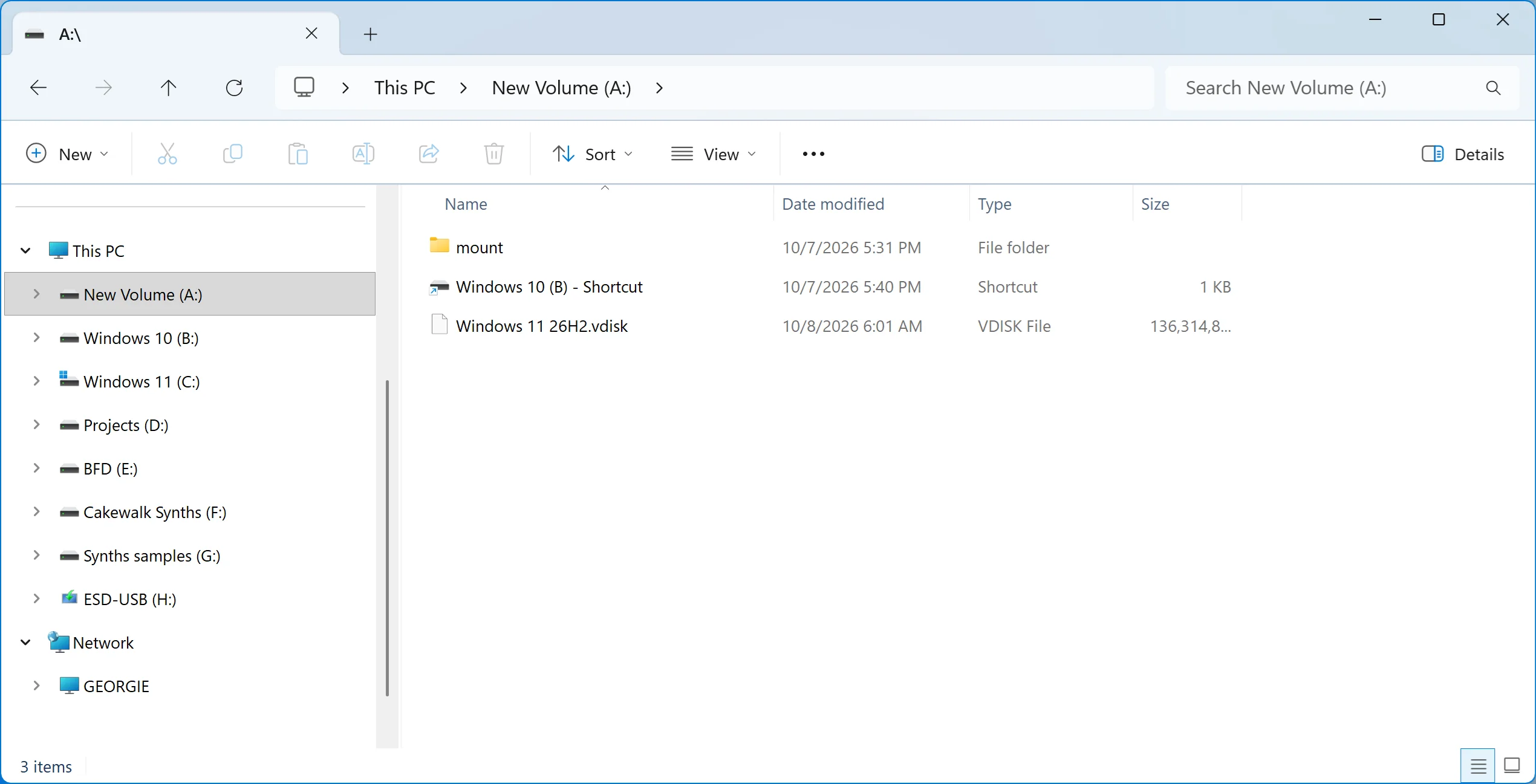The height and width of the screenshot is (784, 1536).
Task: Click the search magnifier icon
Action: coord(1493,88)
